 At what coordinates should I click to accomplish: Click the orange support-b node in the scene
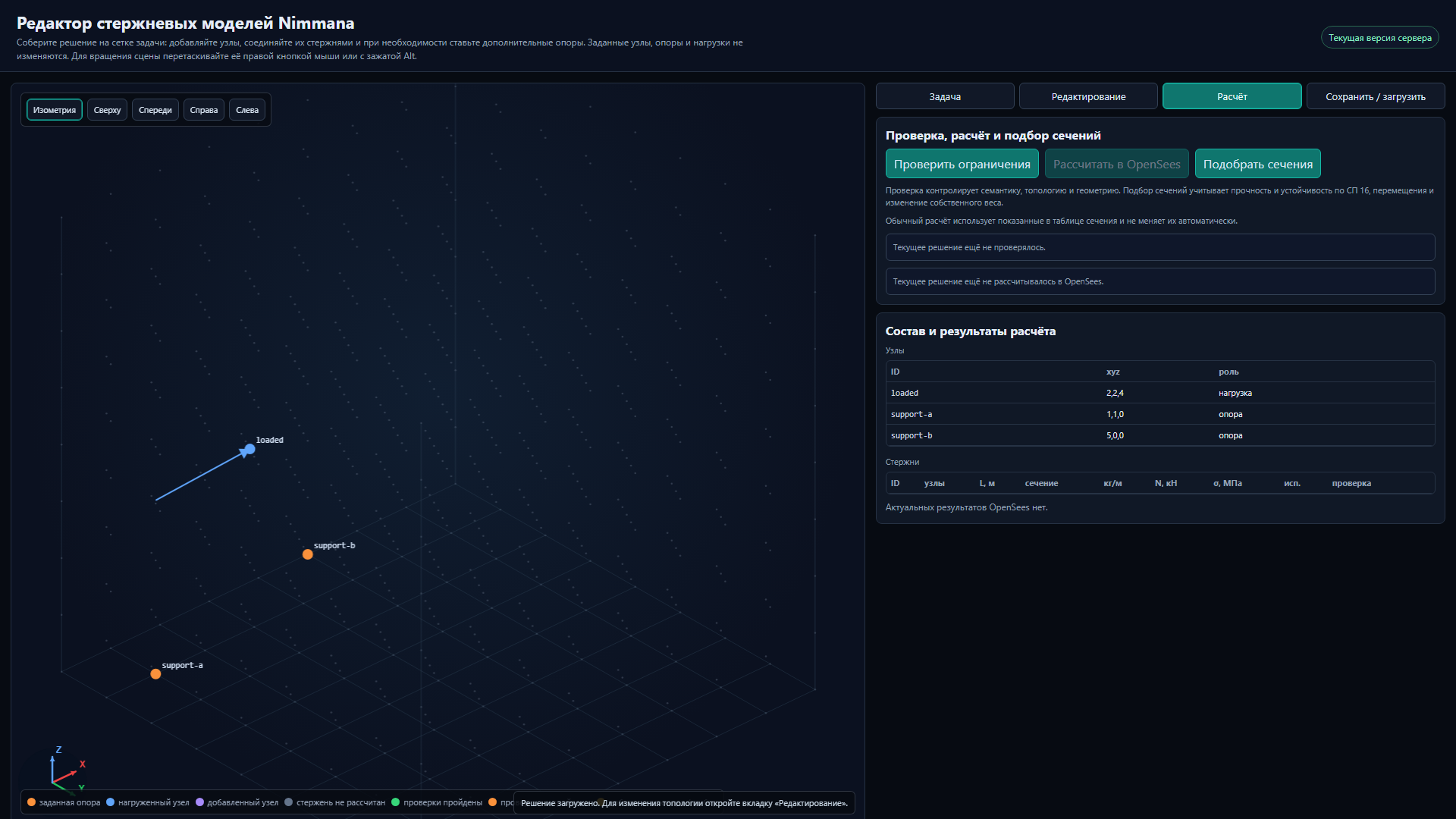coord(308,554)
